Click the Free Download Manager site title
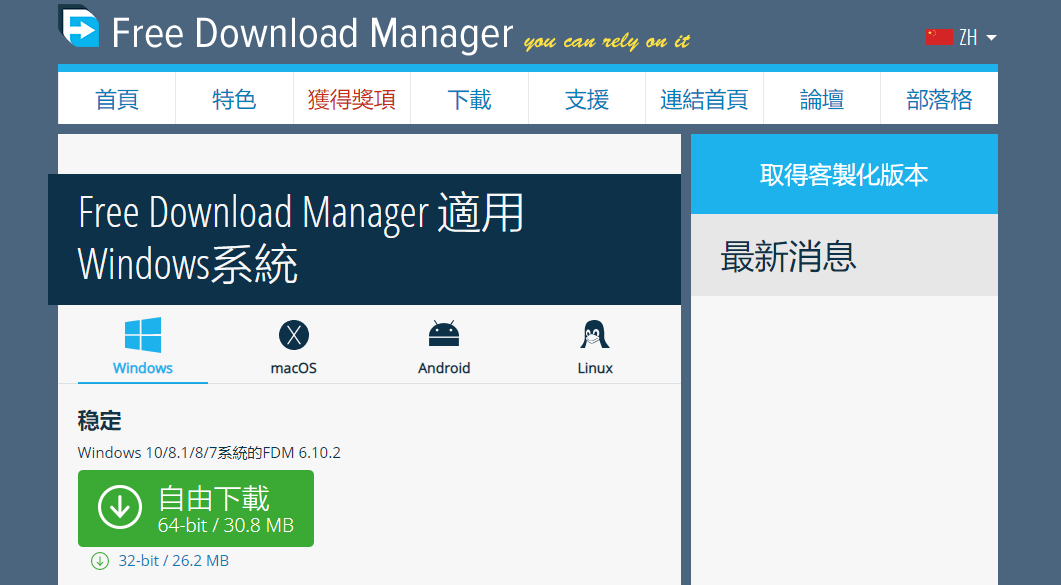 coord(312,33)
